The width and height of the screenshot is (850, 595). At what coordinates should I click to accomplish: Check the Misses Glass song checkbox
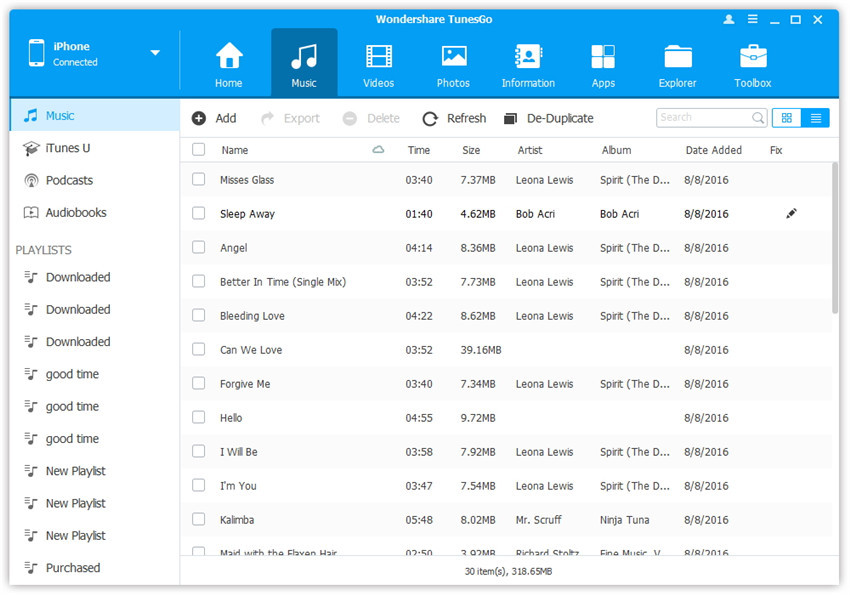coord(198,179)
